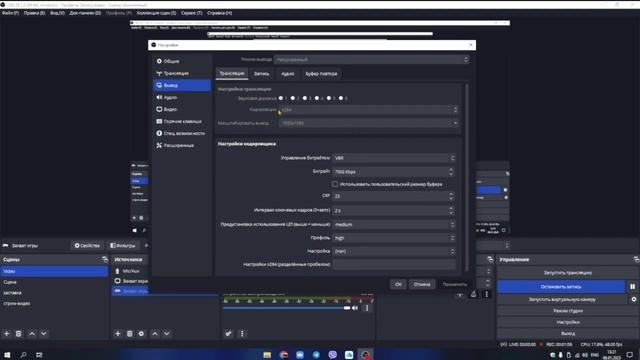
Task: Select audio track 6 radio button
Action: coord(341,98)
